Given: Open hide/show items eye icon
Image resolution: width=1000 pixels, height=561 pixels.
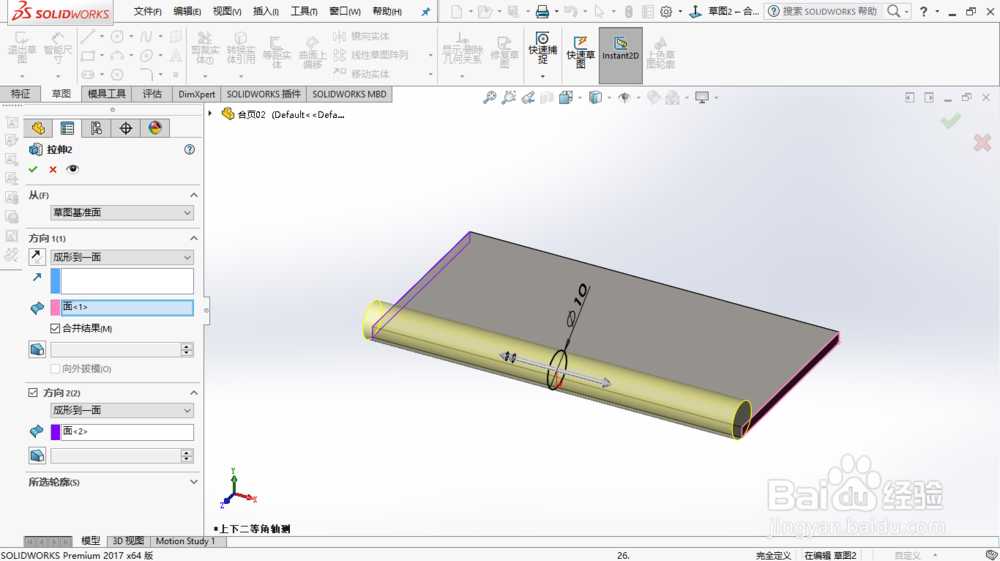Looking at the screenshot, I should [x=624, y=98].
